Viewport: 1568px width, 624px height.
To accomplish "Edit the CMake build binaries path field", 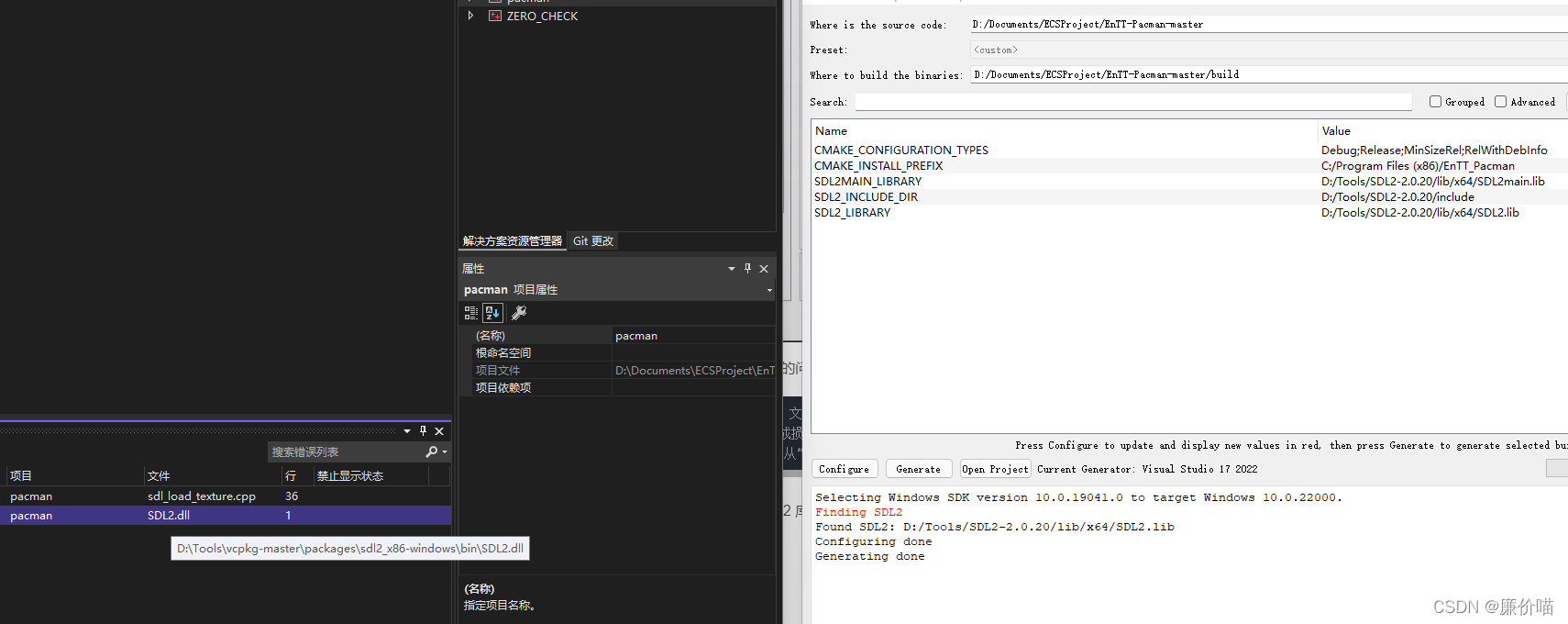I will coord(1269,74).
